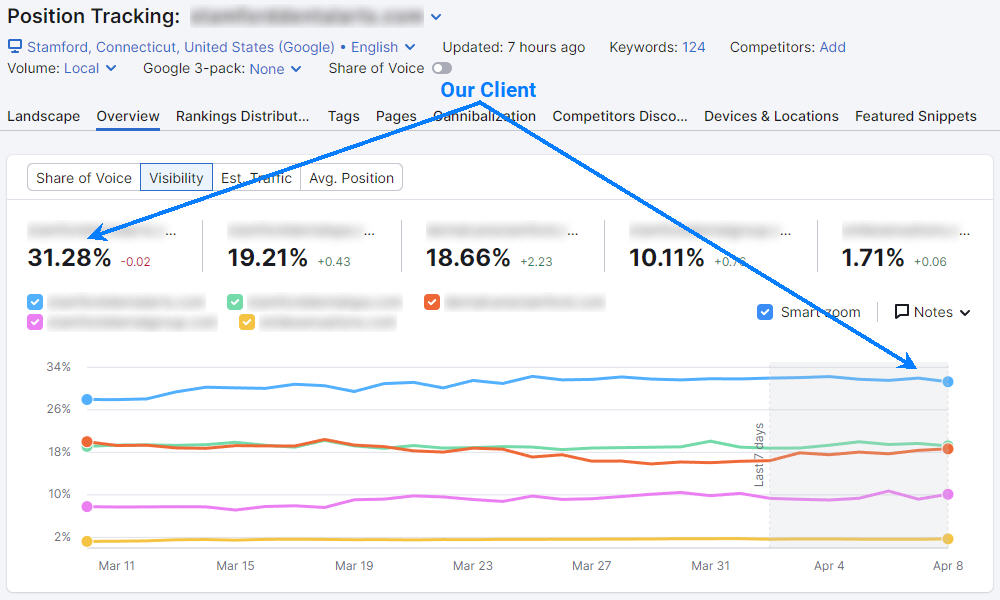Switch to the Landscape tab
This screenshot has width=1000, height=600.
click(43, 116)
